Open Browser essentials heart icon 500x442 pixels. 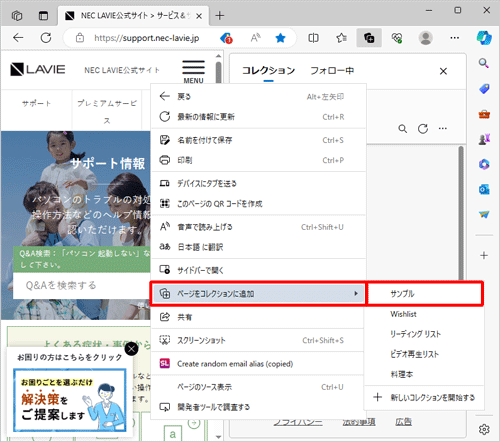tap(397, 38)
